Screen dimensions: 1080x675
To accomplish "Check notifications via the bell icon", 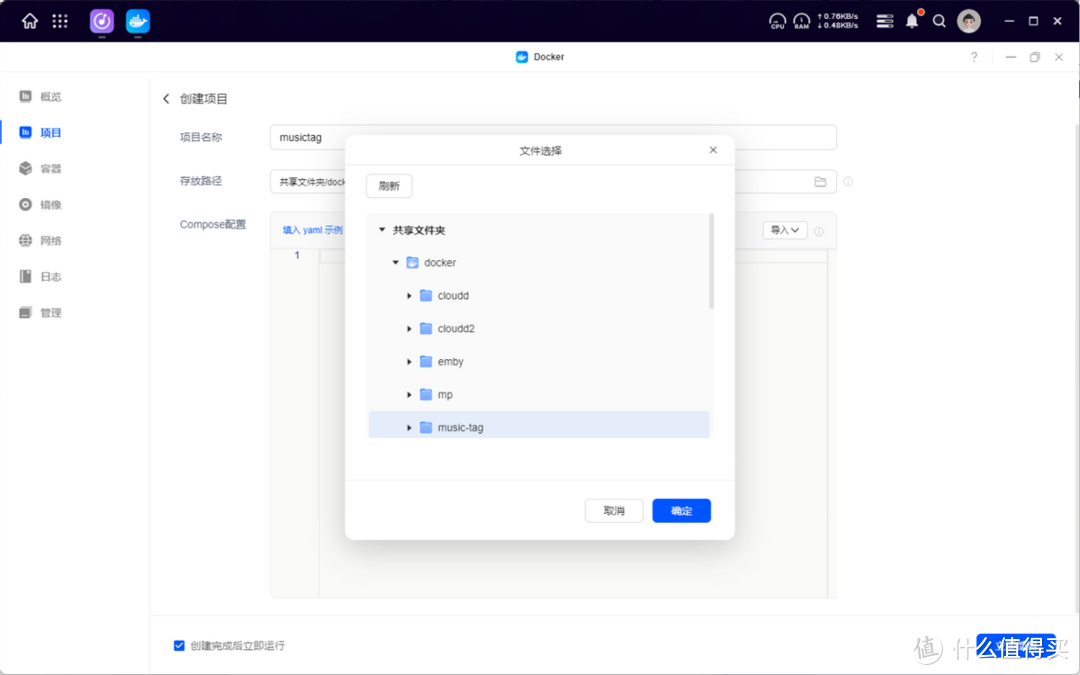I will pyautogui.click(x=911, y=20).
